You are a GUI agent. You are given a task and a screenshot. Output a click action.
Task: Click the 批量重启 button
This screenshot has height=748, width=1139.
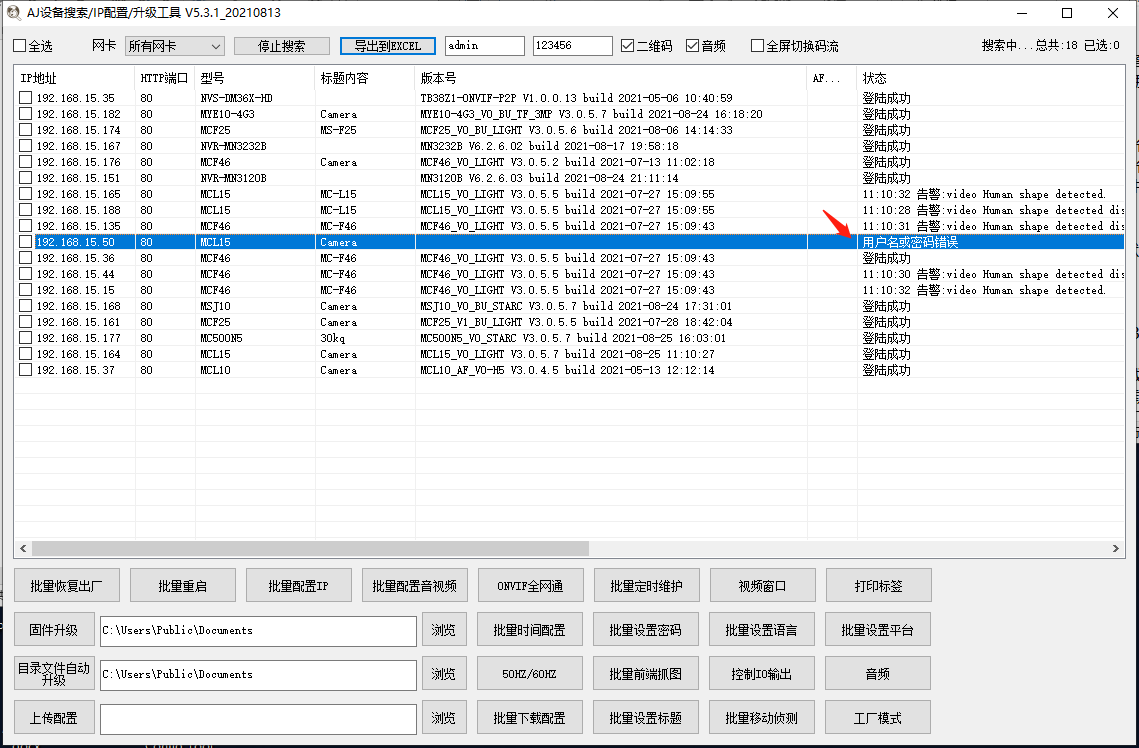182,585
